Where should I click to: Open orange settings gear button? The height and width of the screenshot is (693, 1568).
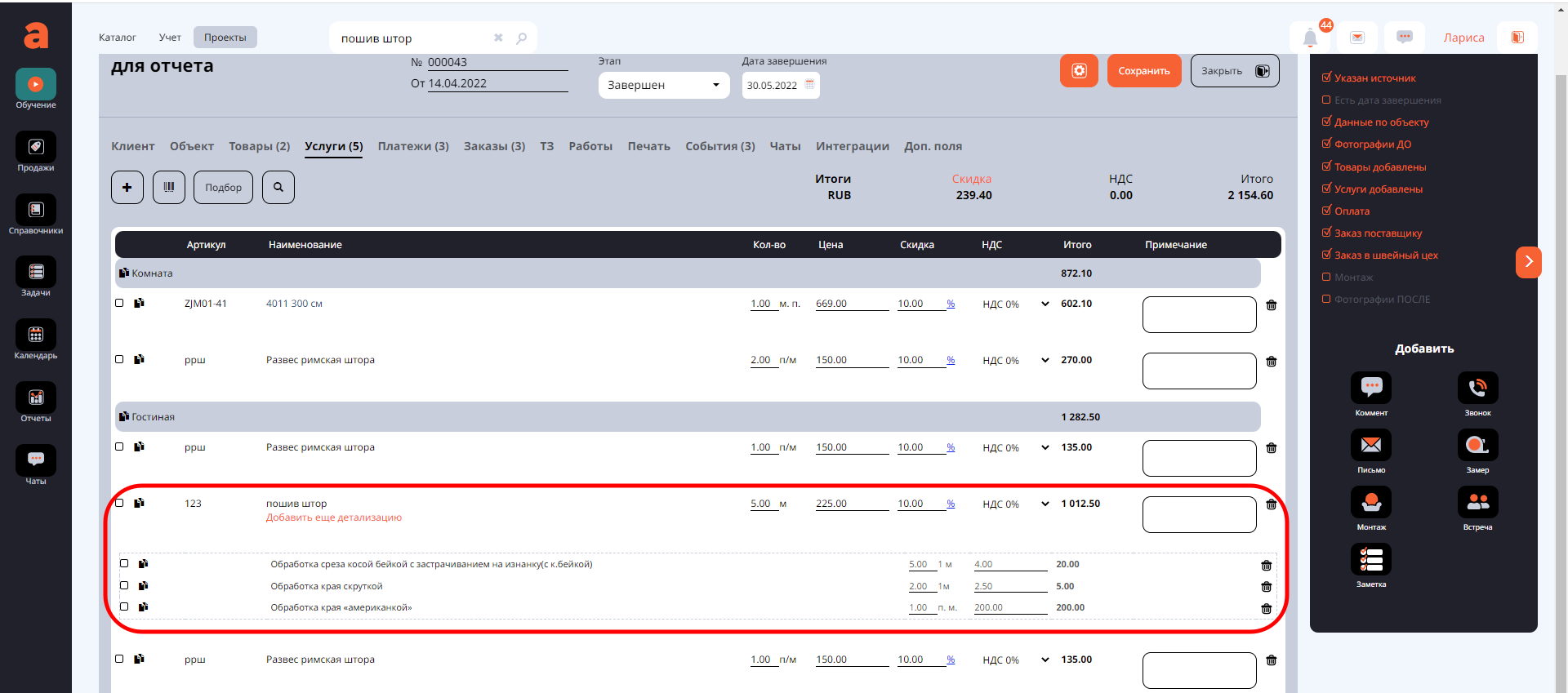tap(1079, 71)
